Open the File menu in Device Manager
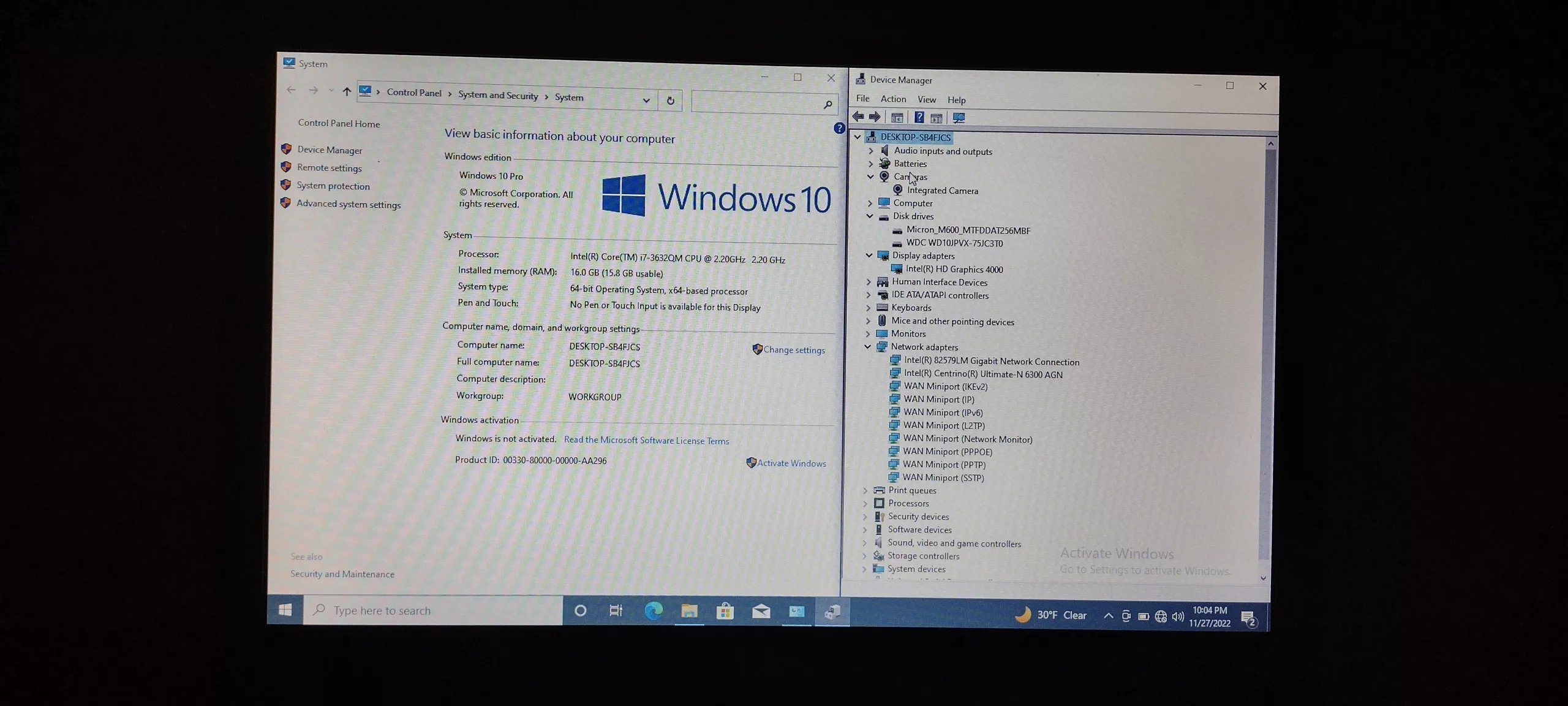 [862, 98]
